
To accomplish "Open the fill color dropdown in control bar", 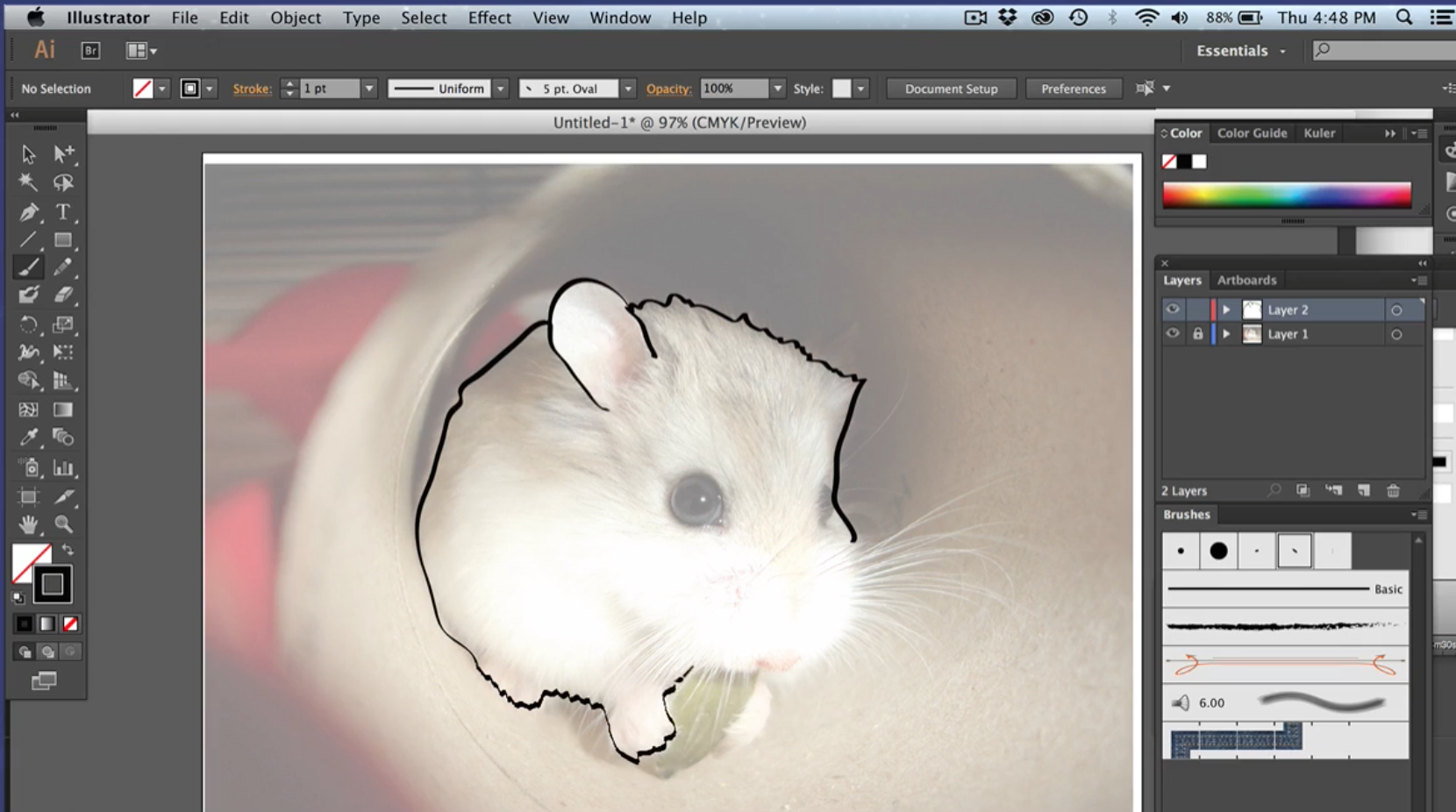I will coord(161,89).
